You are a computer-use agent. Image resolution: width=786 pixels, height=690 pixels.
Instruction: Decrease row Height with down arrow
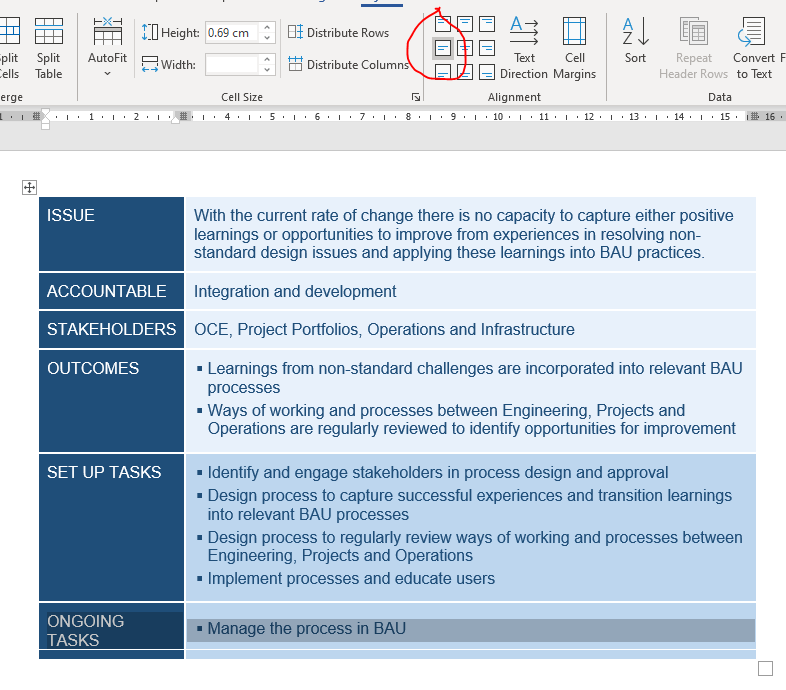point(267,38)
